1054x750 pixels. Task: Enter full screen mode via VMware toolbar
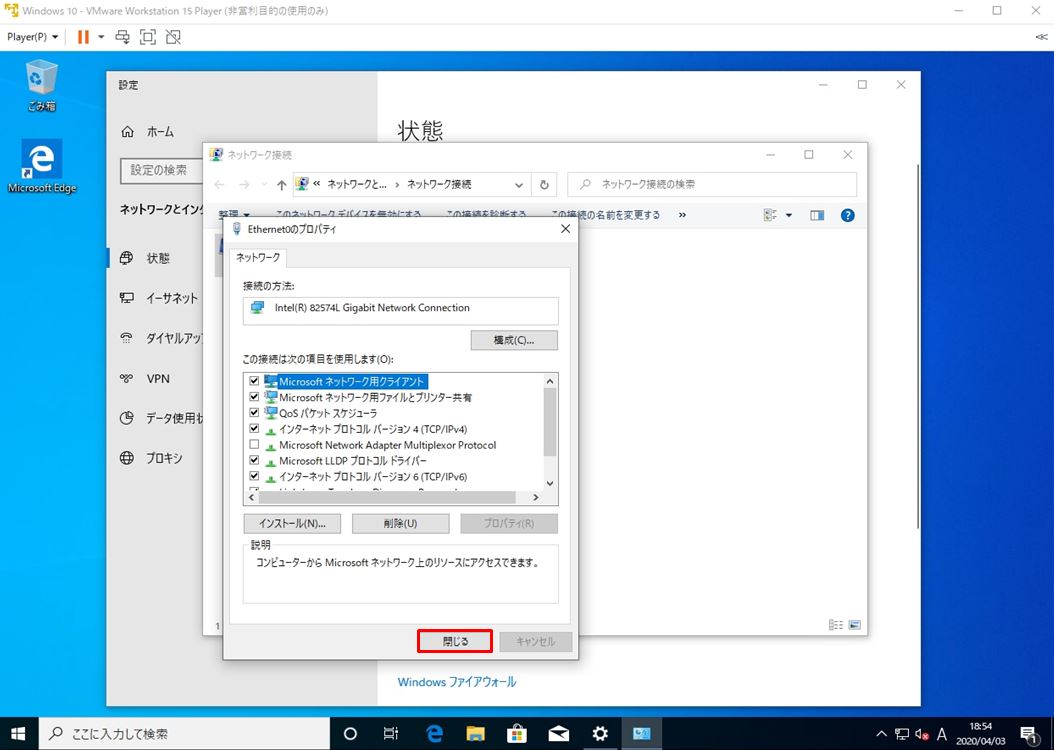pyautogui.click(x=148, y=37)
